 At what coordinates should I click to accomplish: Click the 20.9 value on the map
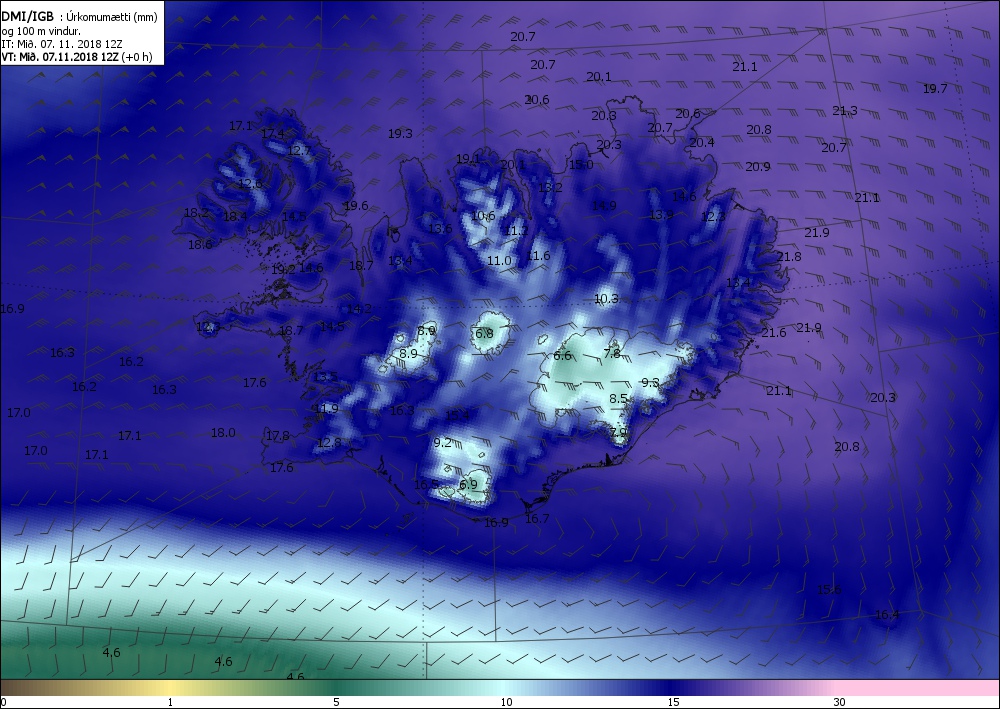point(758,167)
